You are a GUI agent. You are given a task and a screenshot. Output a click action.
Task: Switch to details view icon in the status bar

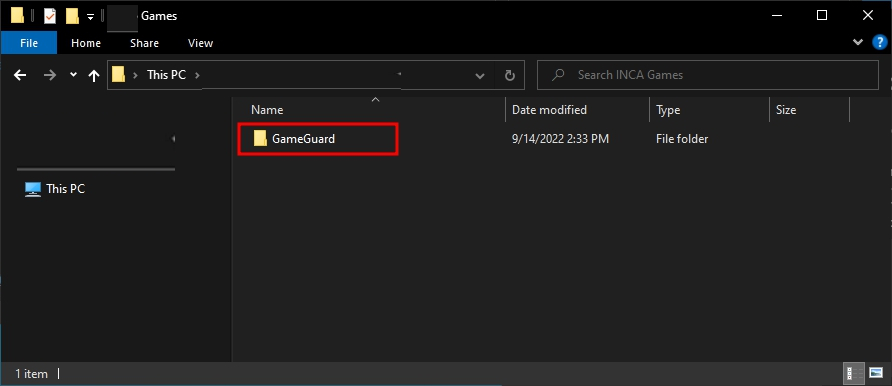853,373
